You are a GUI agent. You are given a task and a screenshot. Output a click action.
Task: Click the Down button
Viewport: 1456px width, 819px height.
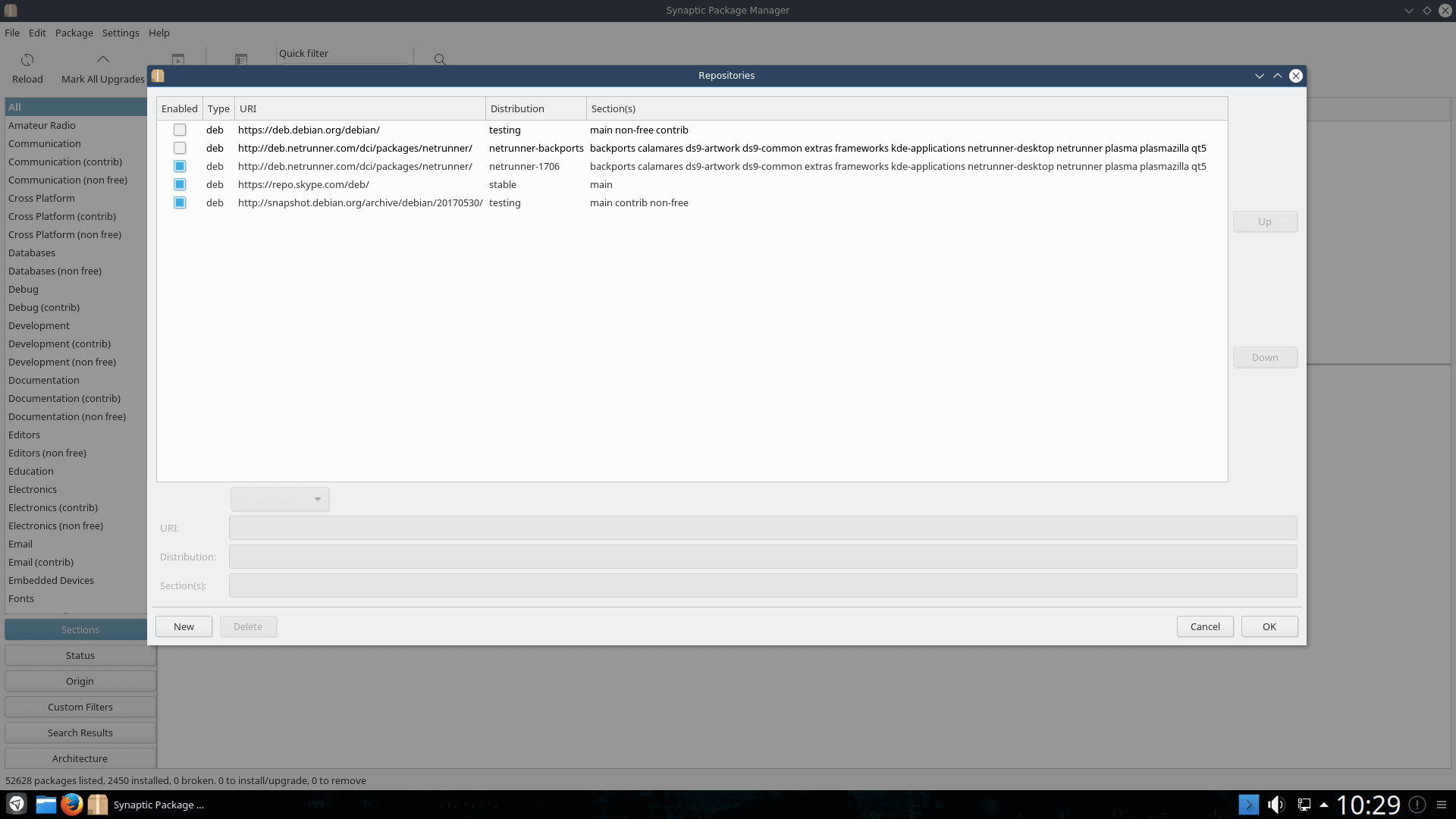[1265, 357]
